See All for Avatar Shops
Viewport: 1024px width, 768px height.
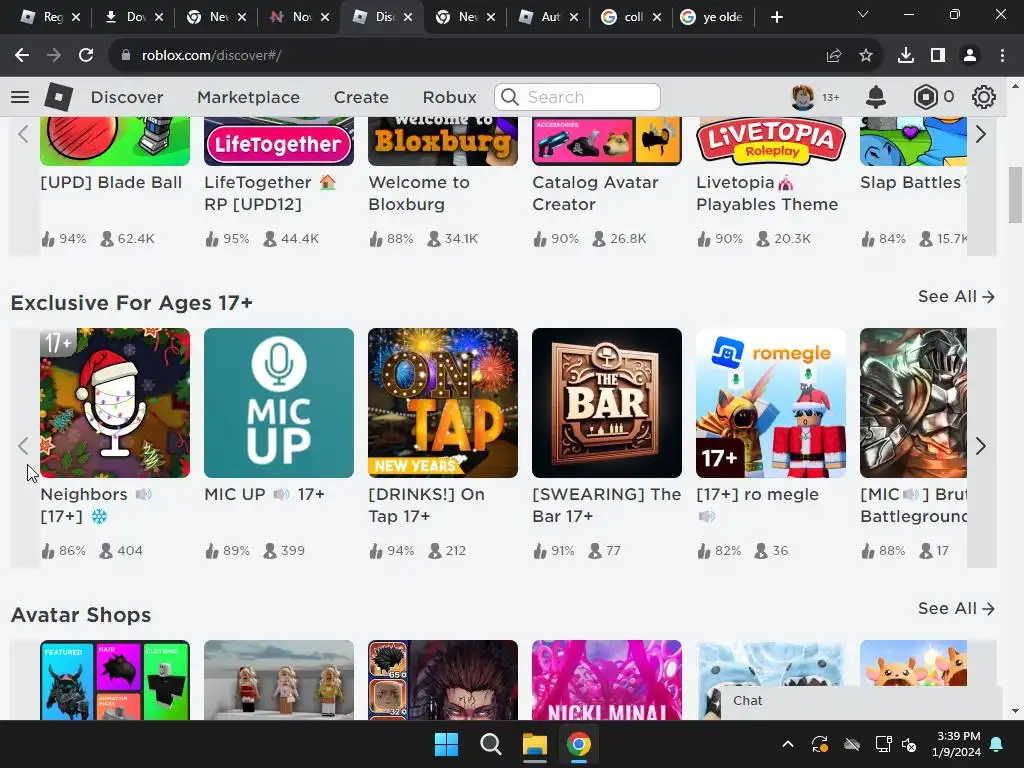point(956,609)
